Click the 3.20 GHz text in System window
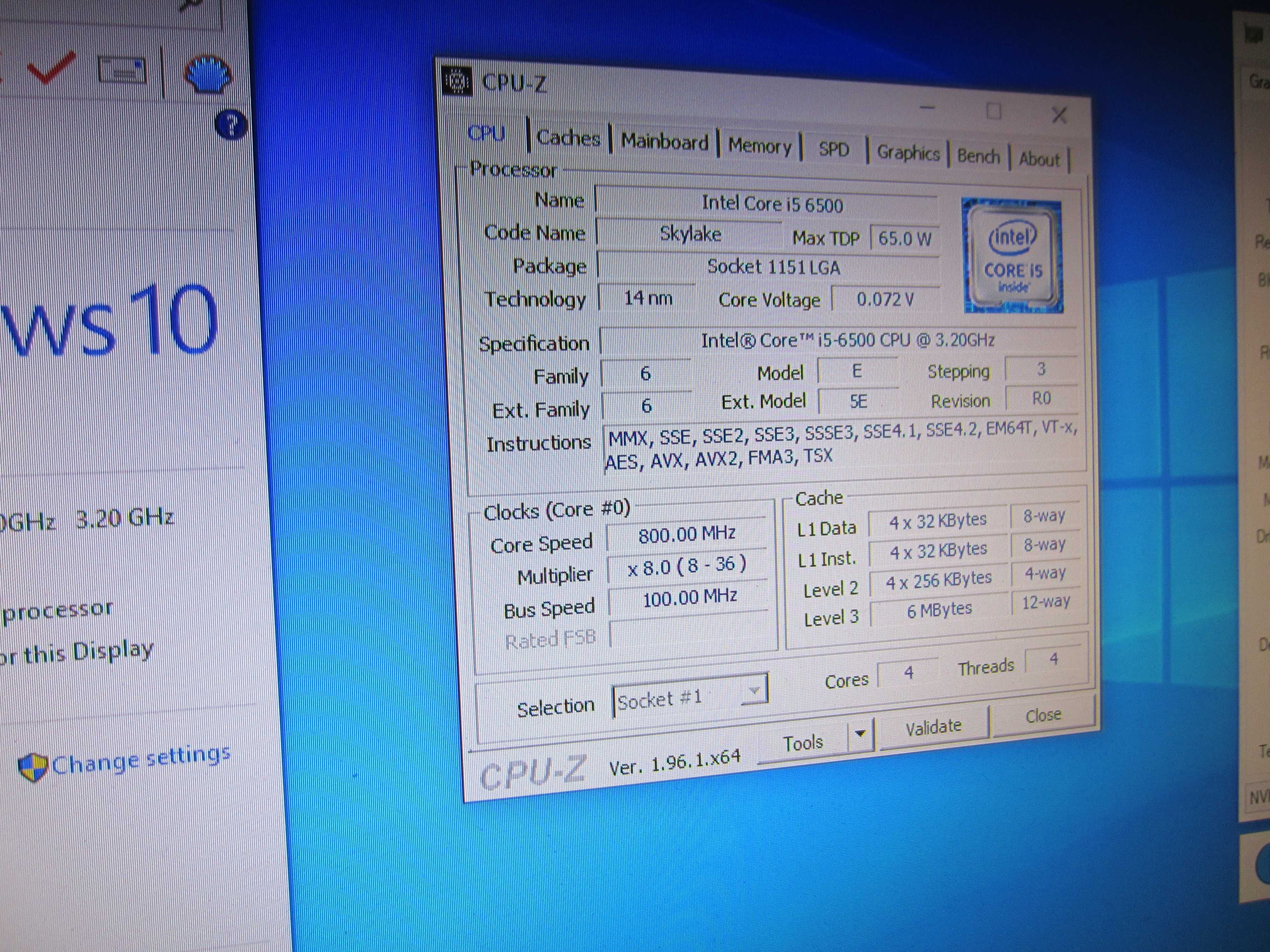The image size is (1270, 952). (x=124, y=518)
